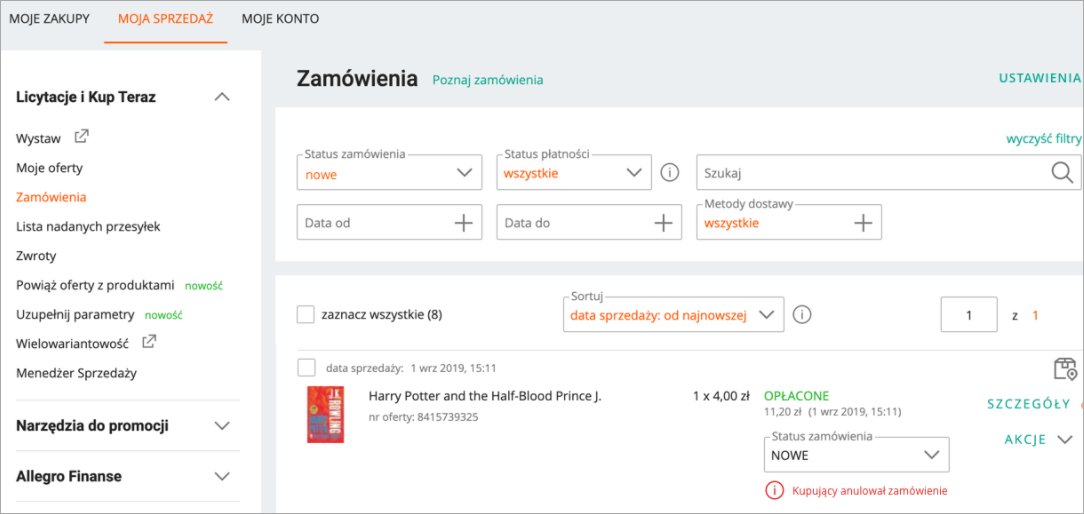Image resolution: width=1084 pixels, height=514 pixels.
Task: Click plus icon in Metody dostawy field
Action: click(x=863, y=223)
